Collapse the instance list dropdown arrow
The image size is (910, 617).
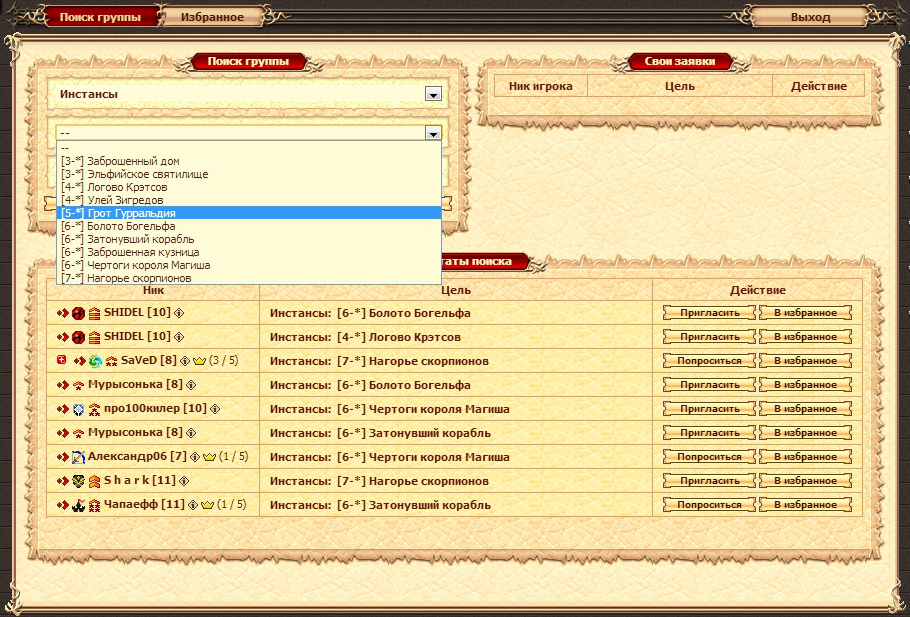[x=433, y=133]
